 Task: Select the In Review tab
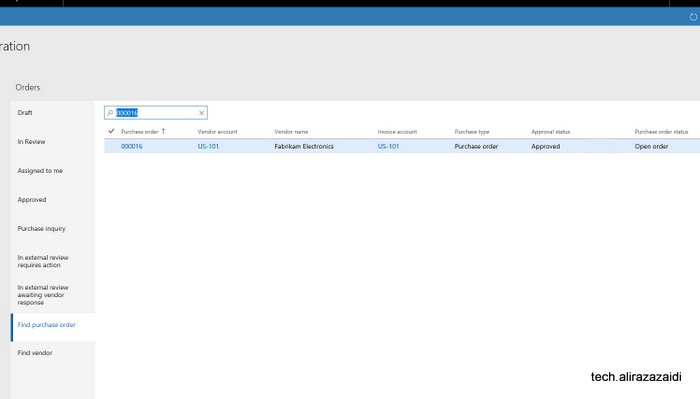point(53,141)
